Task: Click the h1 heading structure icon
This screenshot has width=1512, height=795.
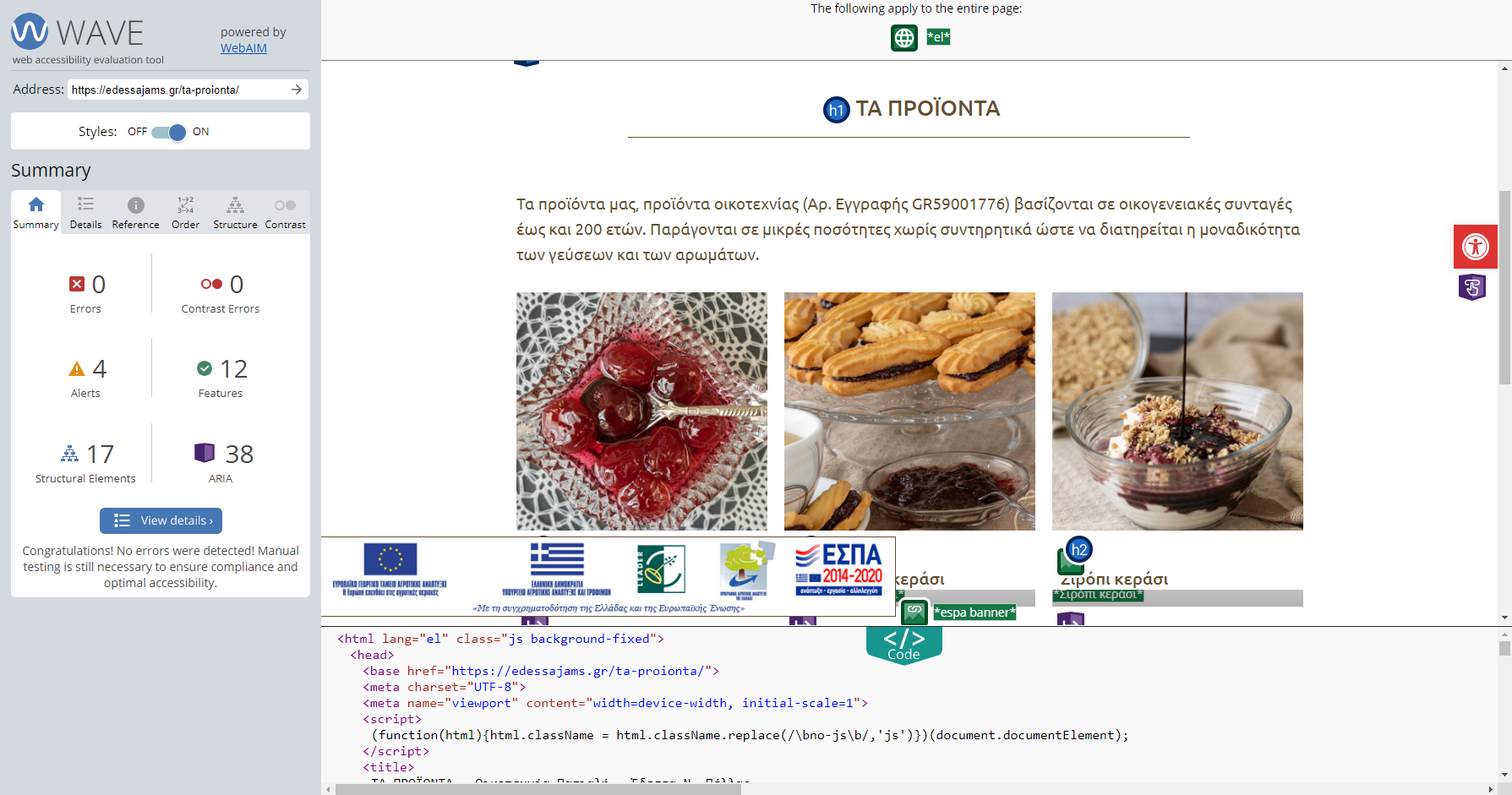Action: [836, 110]
